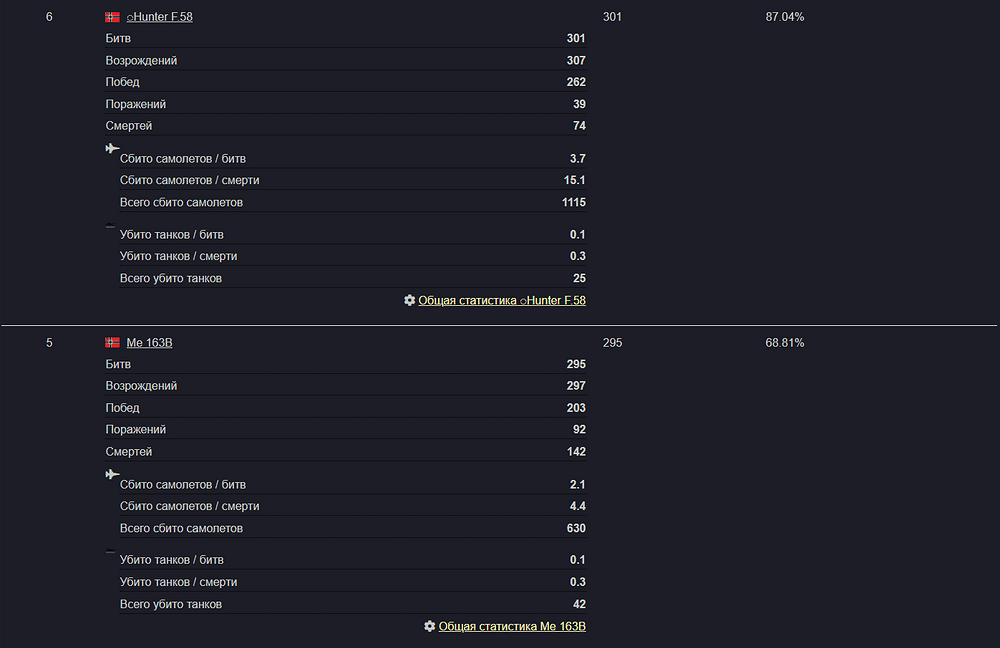Click the airplane icon in Hunter F.58 section
The height and width of the screenshot is (648, 1000).
tap(112, 149)
